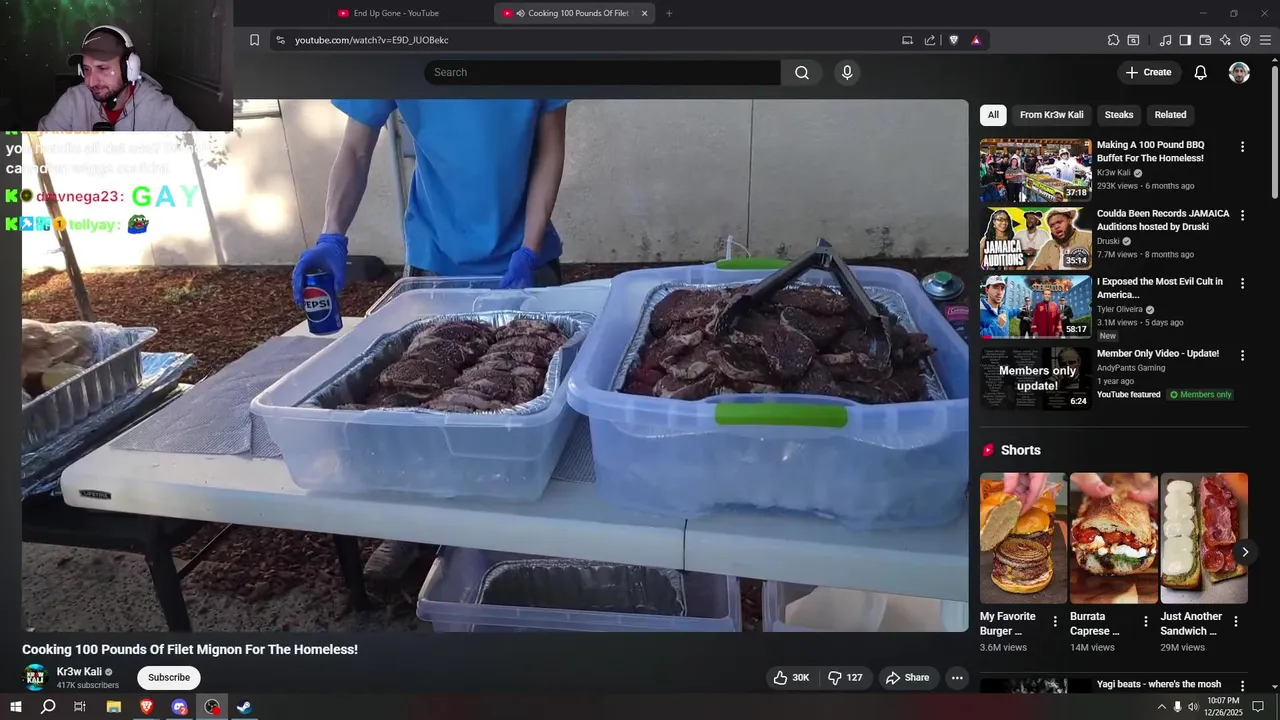The width and height of the screenshot is (1280, 720).
Task: Open Windows taskbar search
Action: point(48,707)
